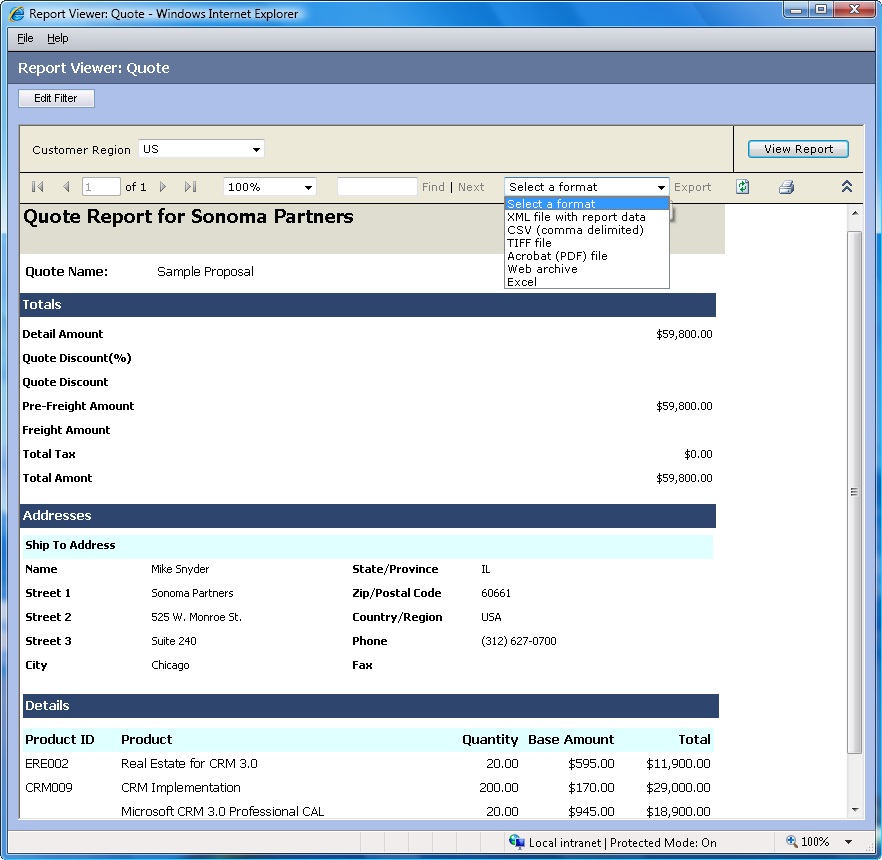Click 'Real Estate for CRM 3.0' product

pyautogui.click(x=189, y=764)
